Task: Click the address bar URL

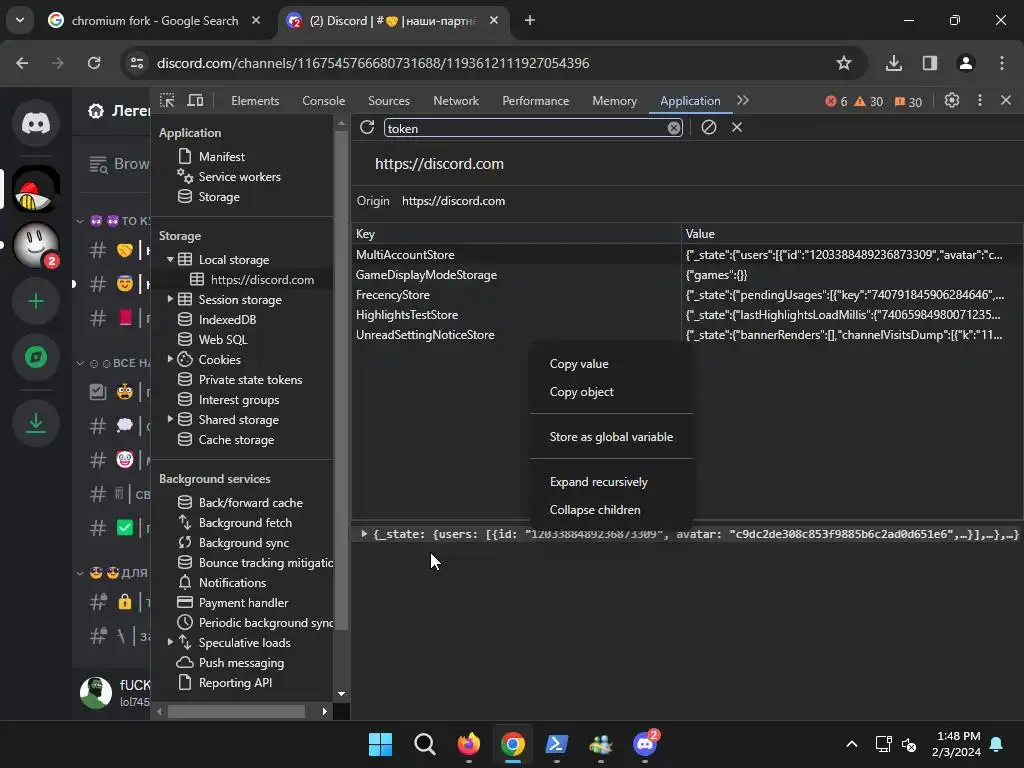Action: [x=373, y=63]
